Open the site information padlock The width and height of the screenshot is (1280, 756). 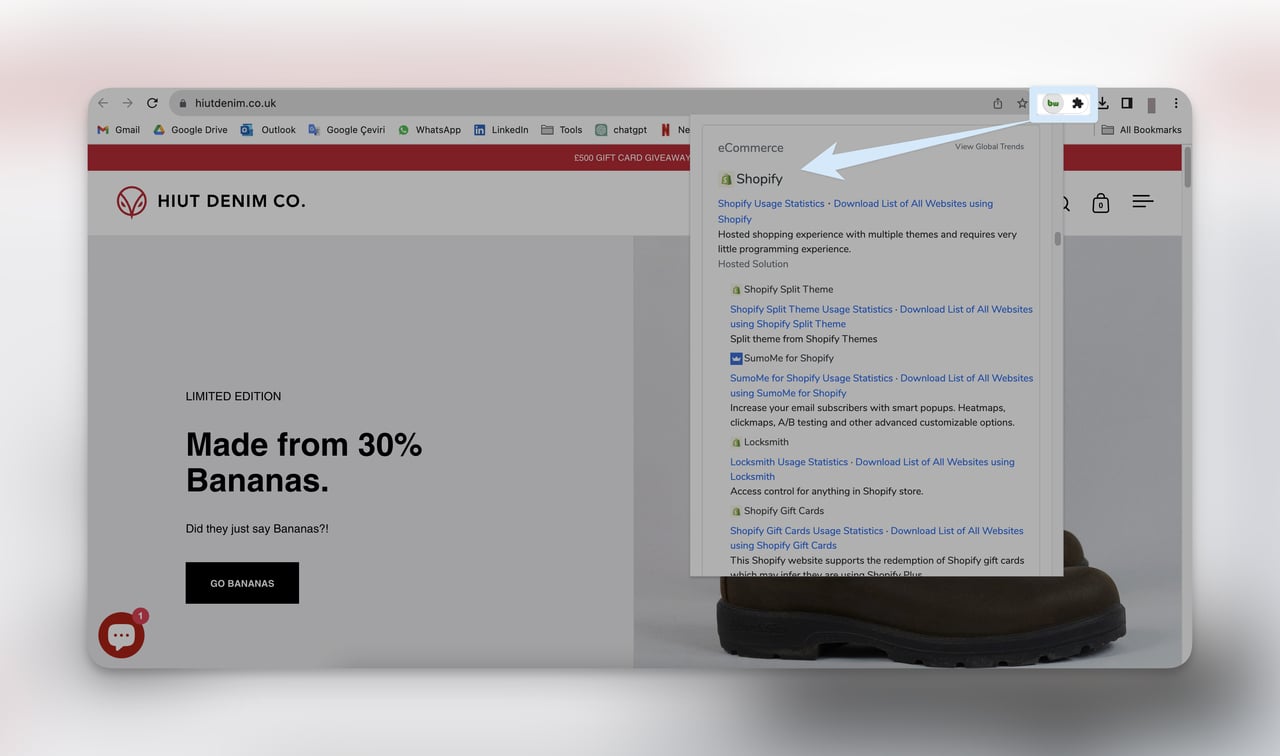click(182, 103)
